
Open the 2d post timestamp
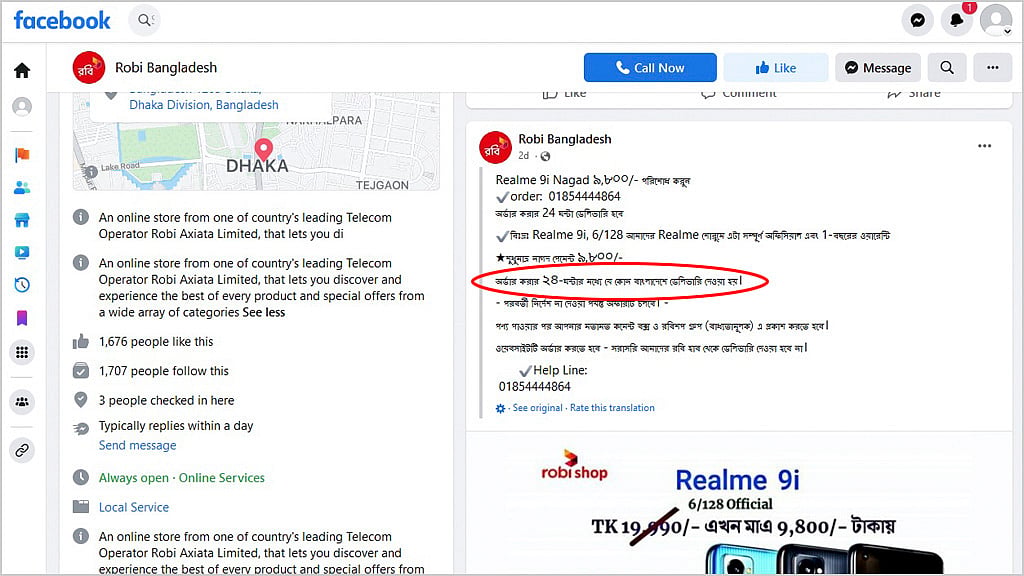[x=524, y=155]
